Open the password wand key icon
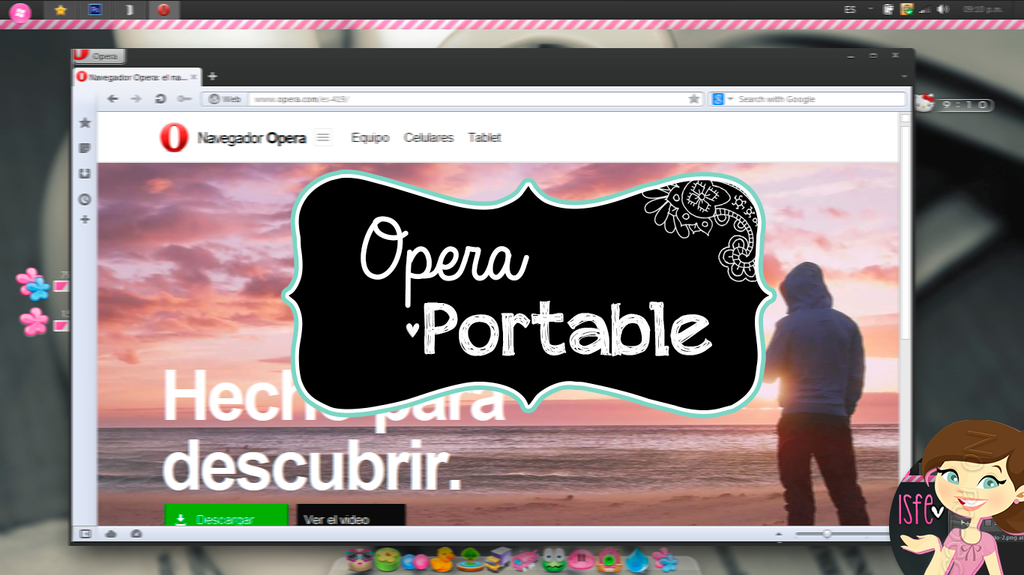 pyautogui.click(x=184, y=99)
